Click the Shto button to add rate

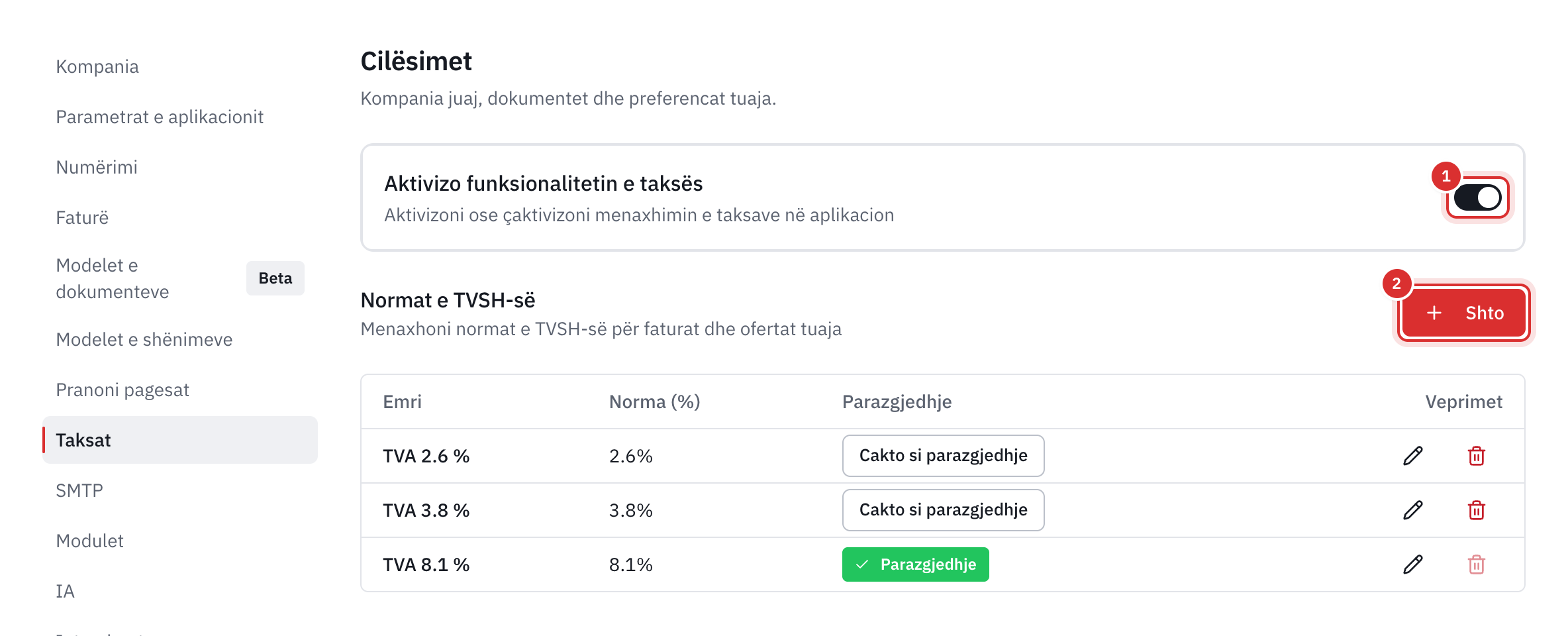coord(1464,313)
